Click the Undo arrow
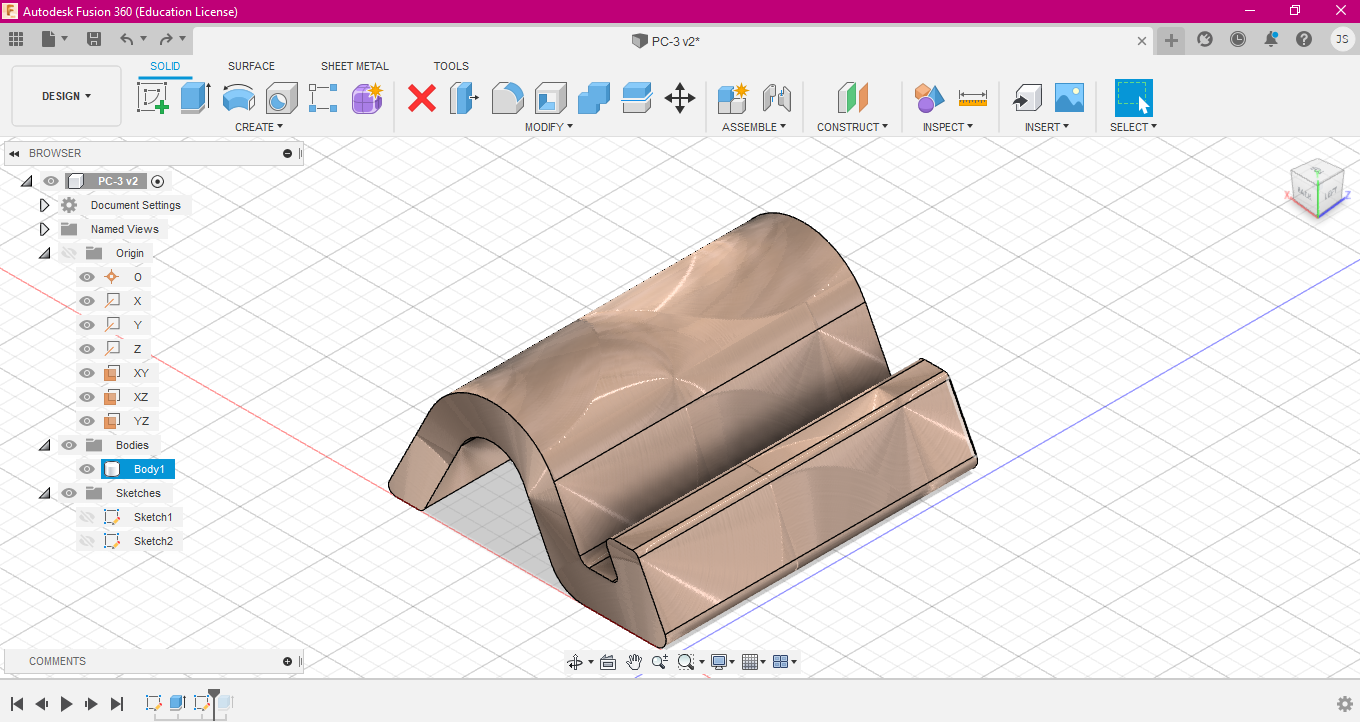The width and height of the screenshot is (1360, 722). (x=126, y=39)
